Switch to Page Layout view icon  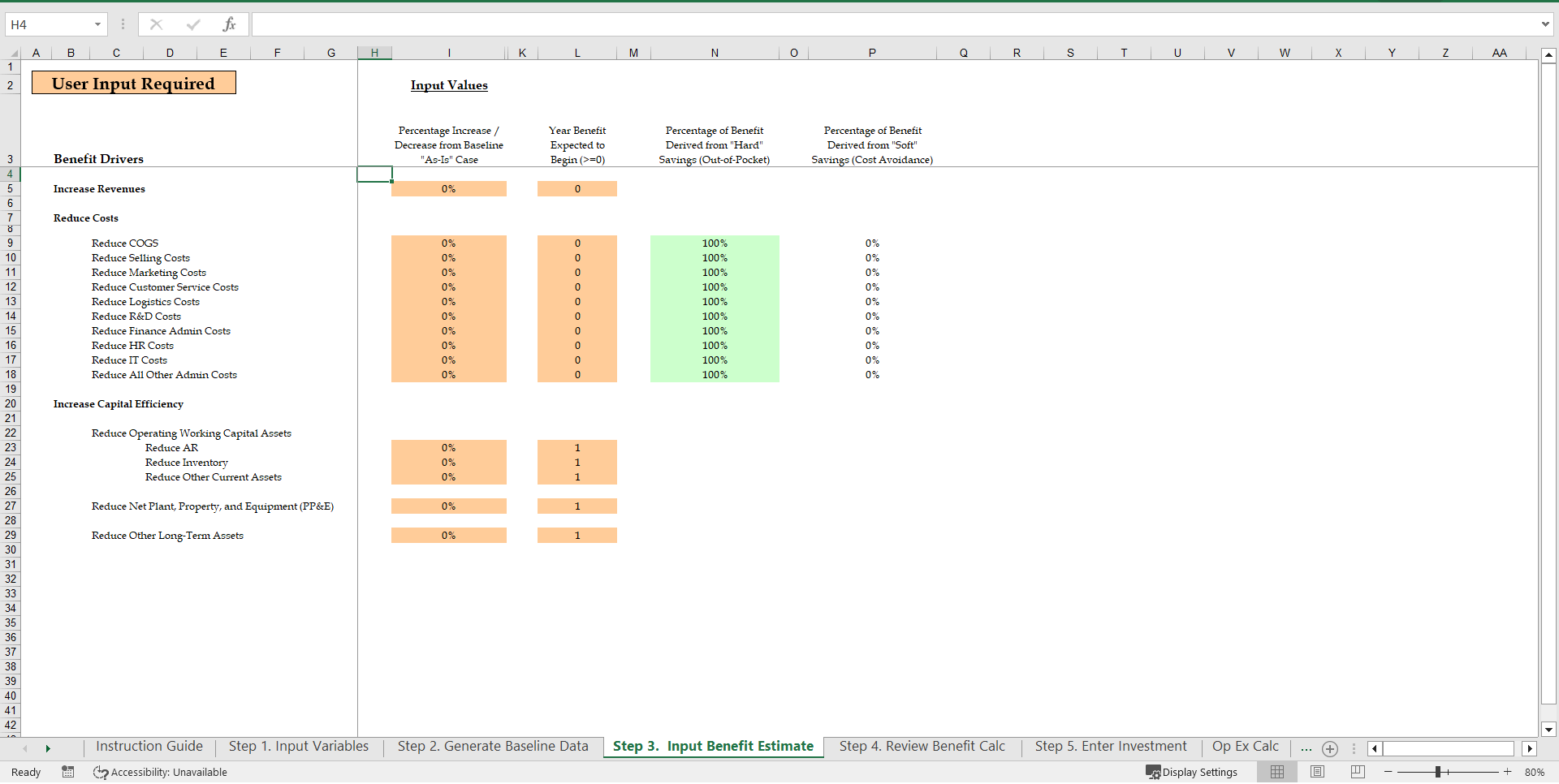pyautogui.click(x=1317, y=772)
